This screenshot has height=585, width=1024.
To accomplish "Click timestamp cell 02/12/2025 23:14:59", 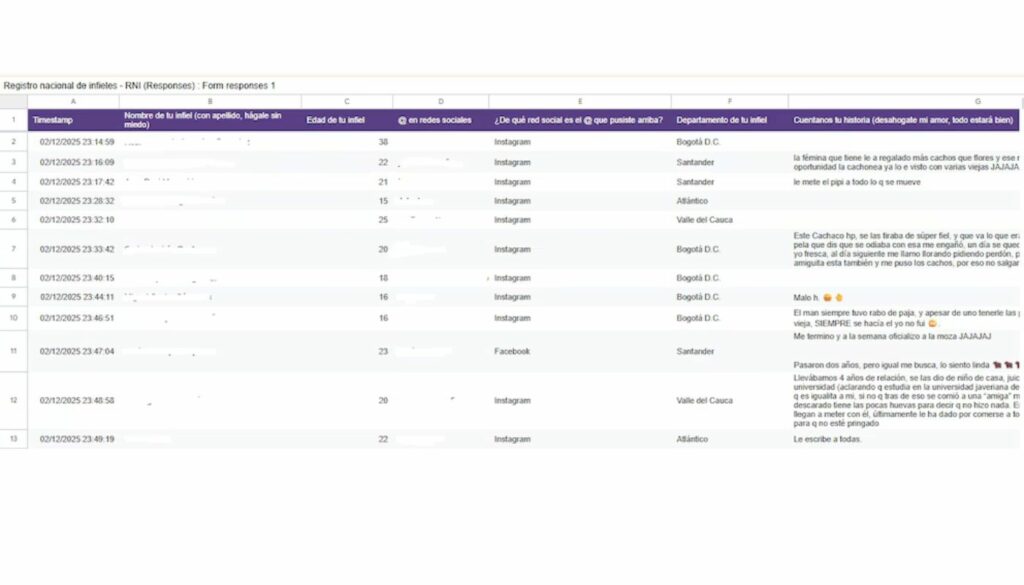I will tap(77, 142).
